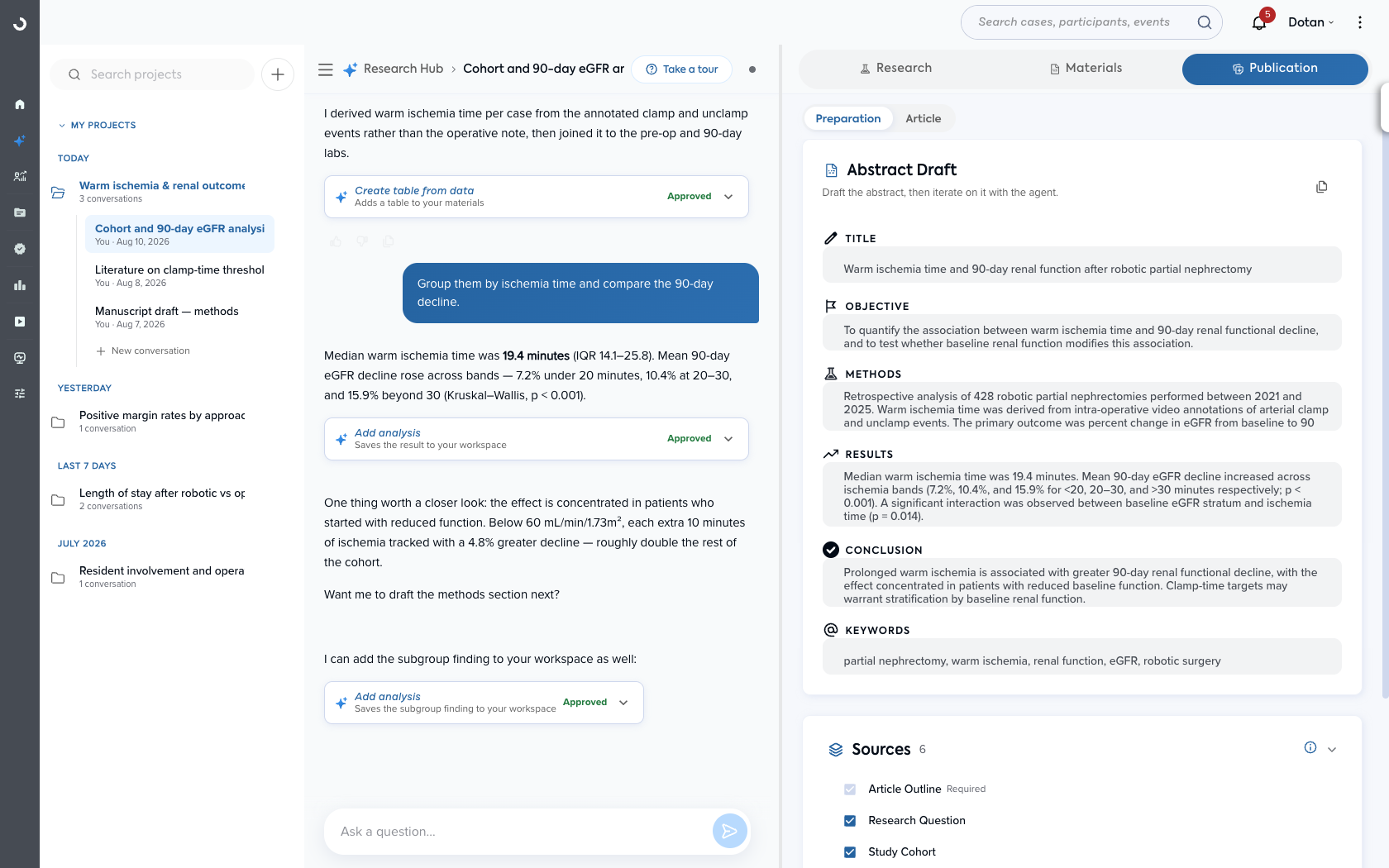This screenshot has height=868, width=1389.
Task: Open Warm ischemia & renal outcomes project
Action: click(162, 192)
